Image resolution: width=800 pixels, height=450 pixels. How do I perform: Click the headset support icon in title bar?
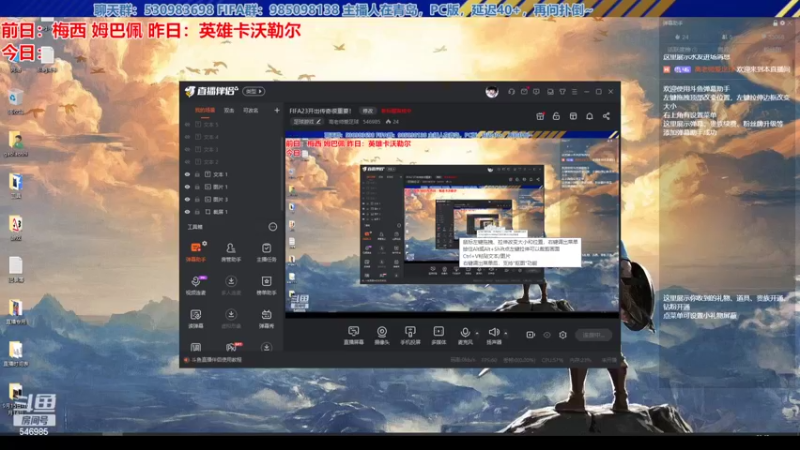[511, 91]
